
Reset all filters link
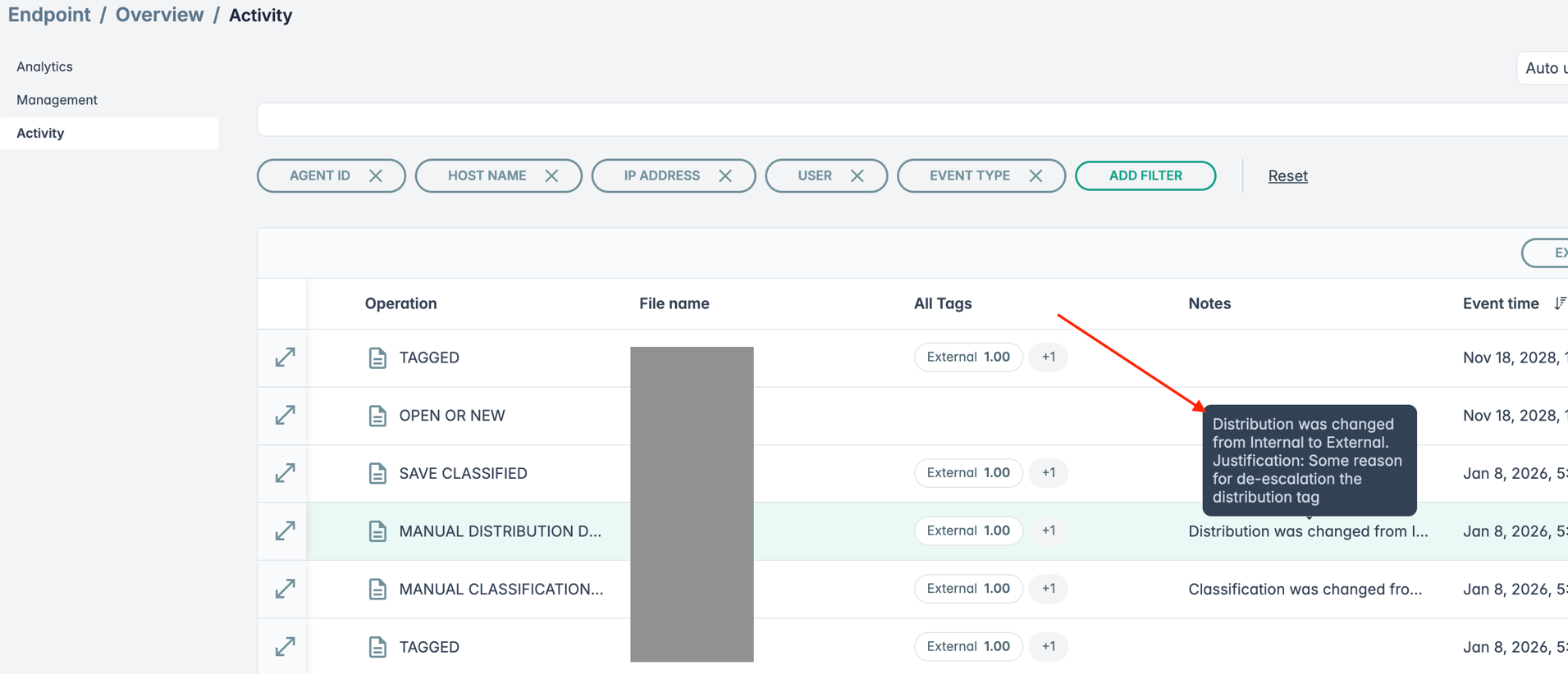pyautogui.click(x=1287, y=175)
